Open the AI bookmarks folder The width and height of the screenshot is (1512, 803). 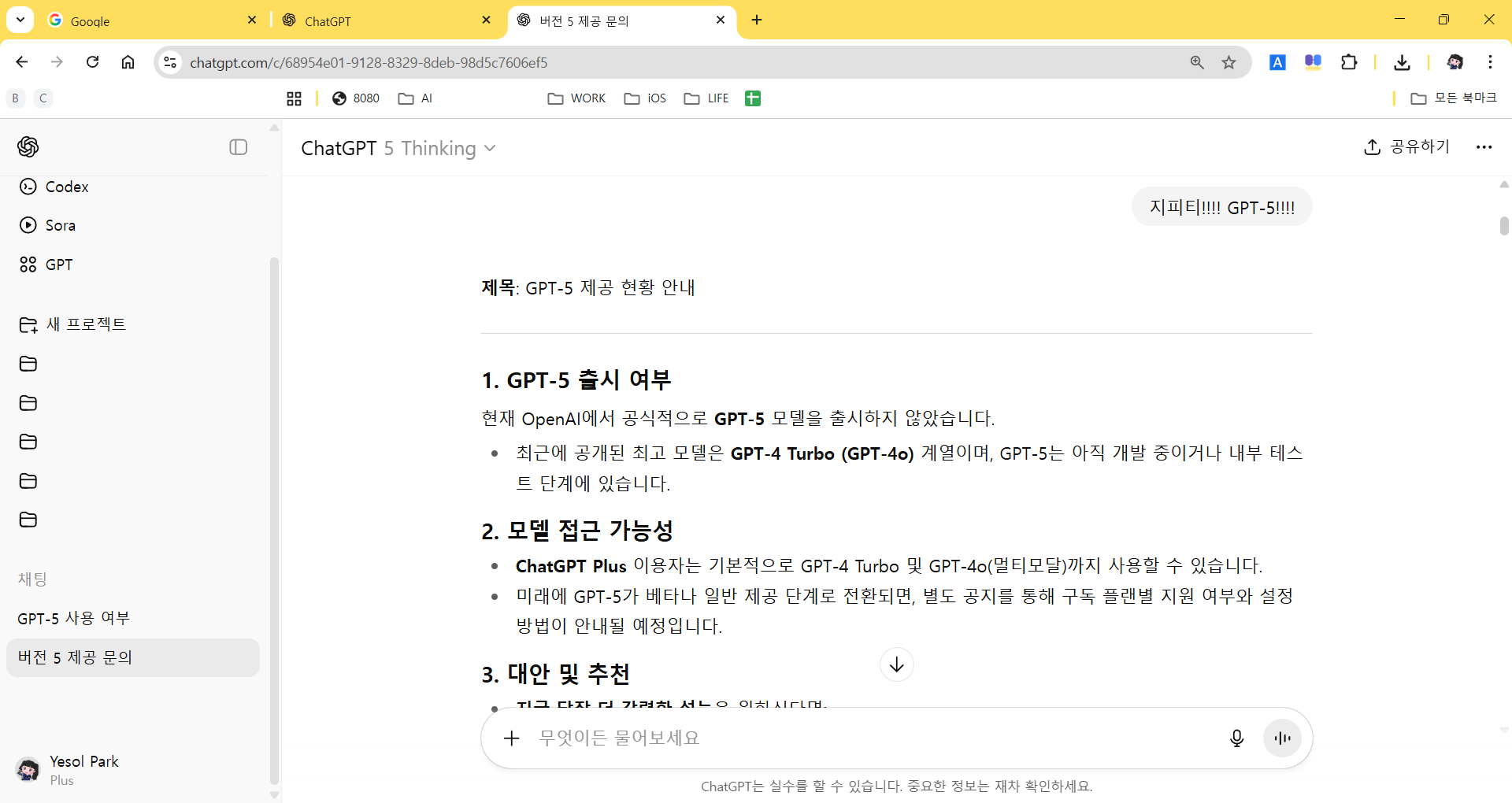pyautogui.click(x=415, y=98)
